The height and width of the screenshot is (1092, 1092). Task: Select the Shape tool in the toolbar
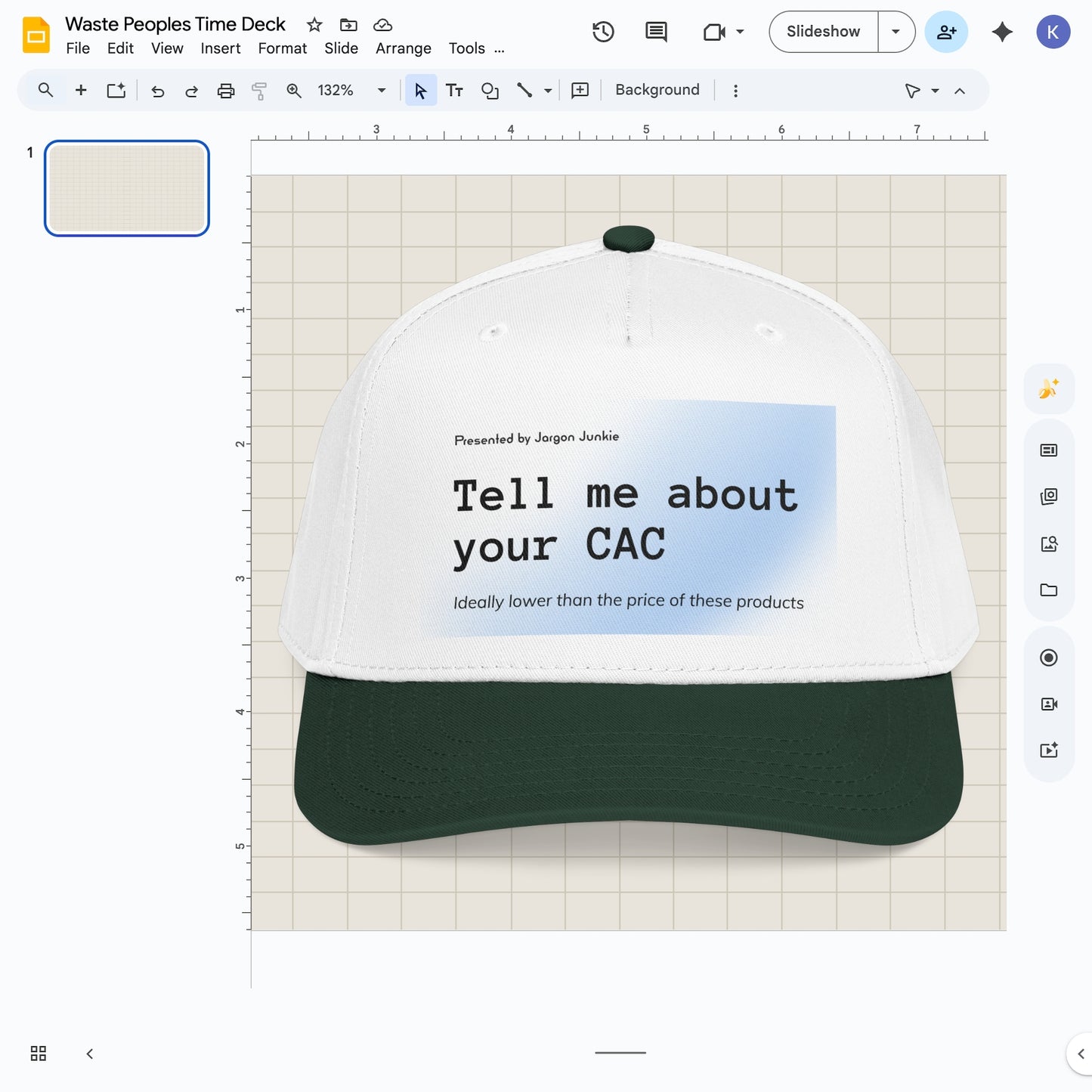tap(490, 90)
